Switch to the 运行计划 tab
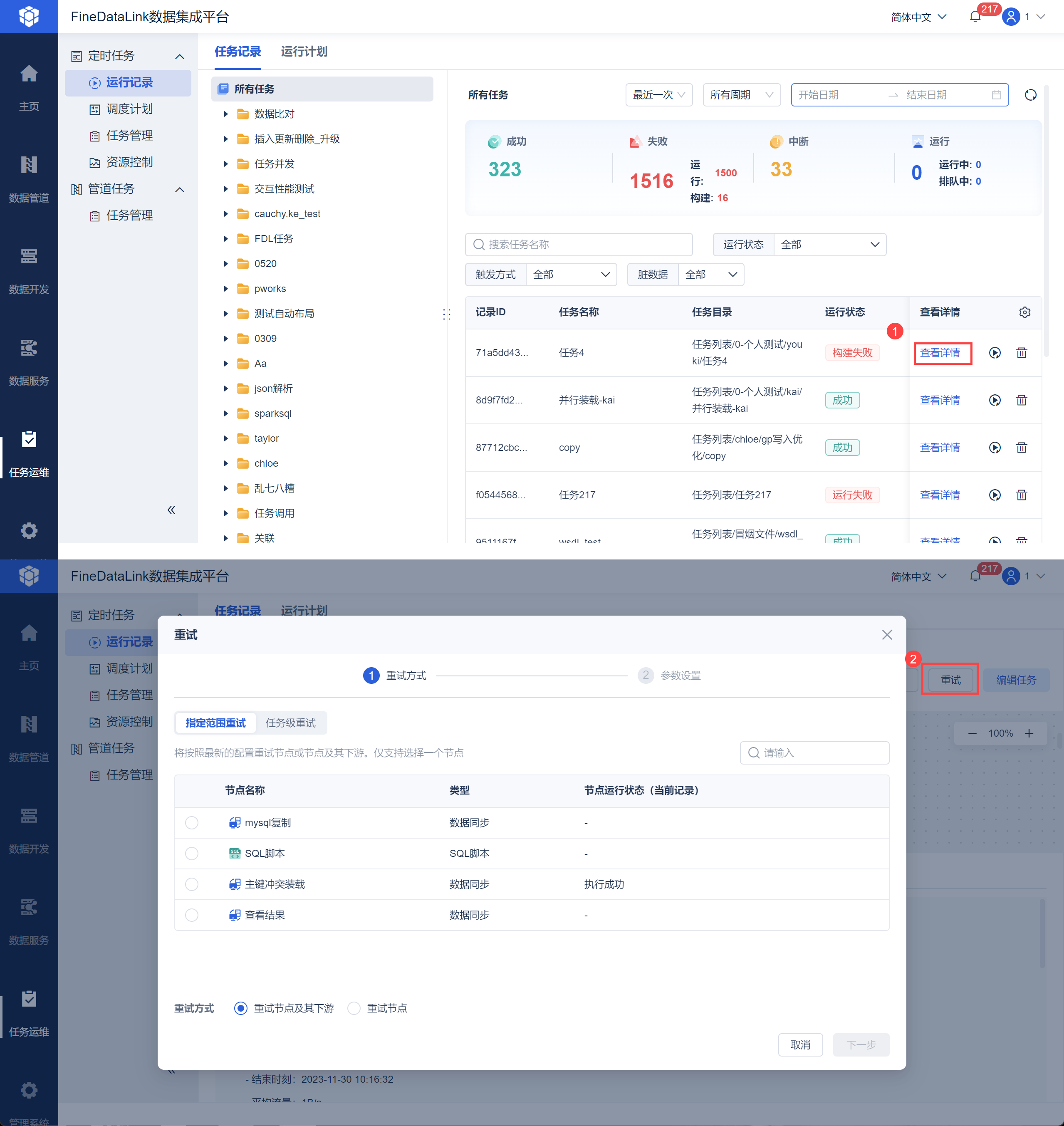 click(304, 52)
